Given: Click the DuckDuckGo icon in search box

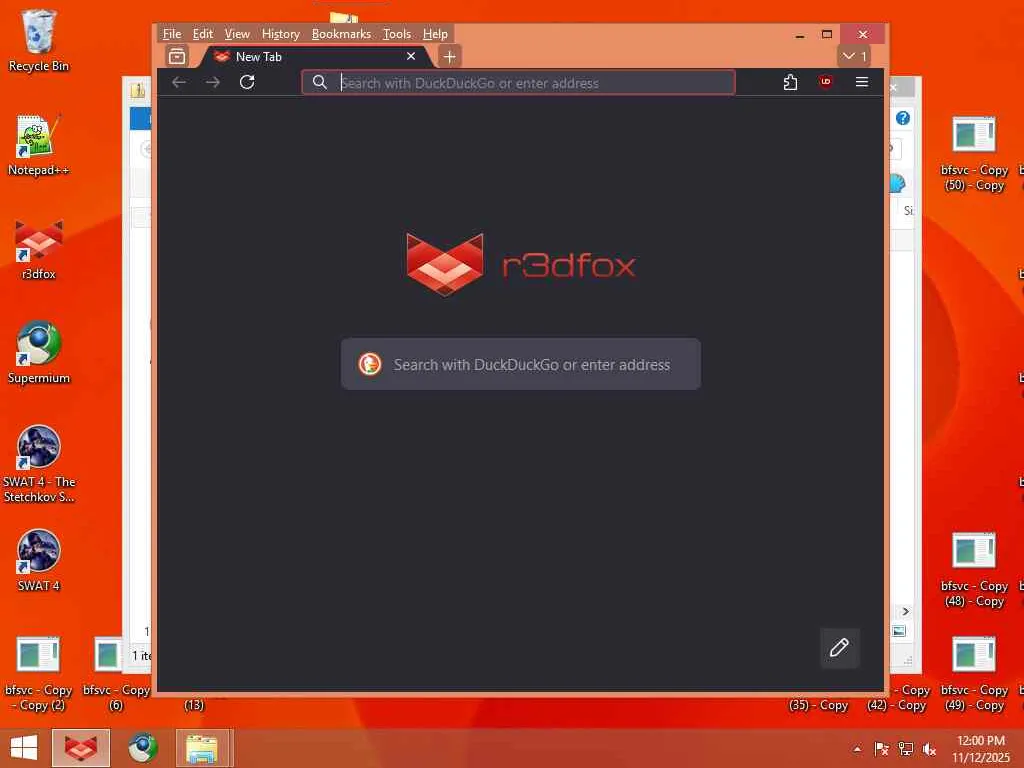Looking at the screenshot, I should pyautogui.click(x=370, y=364).
